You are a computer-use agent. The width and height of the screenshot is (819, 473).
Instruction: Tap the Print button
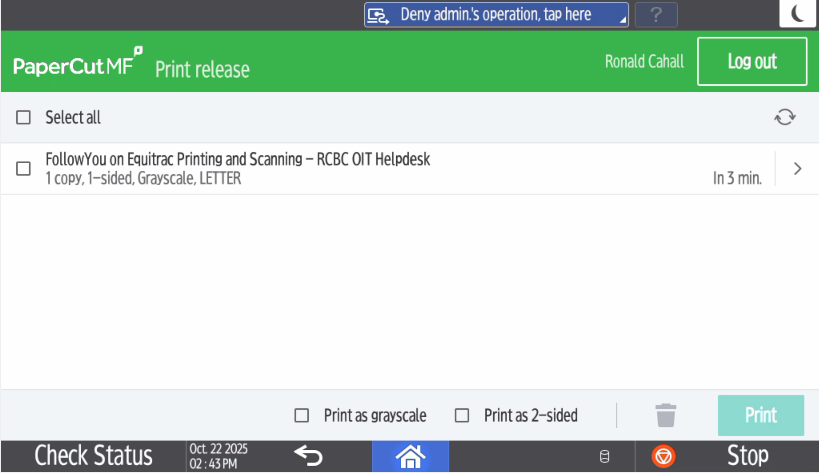pos(760,416)
